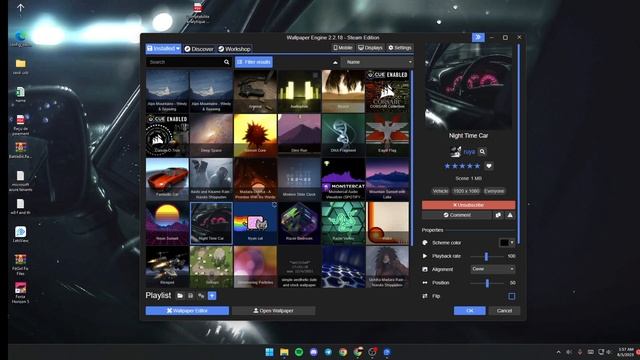Rate wallpaper with the five stars
The width and height of the screenshot is (640, 360).
[x=462, y=166]
